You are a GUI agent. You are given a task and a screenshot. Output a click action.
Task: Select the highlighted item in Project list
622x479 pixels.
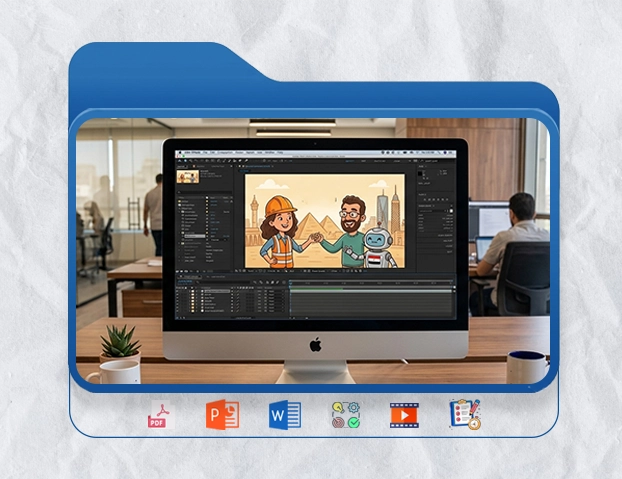[x=195, y=236]
